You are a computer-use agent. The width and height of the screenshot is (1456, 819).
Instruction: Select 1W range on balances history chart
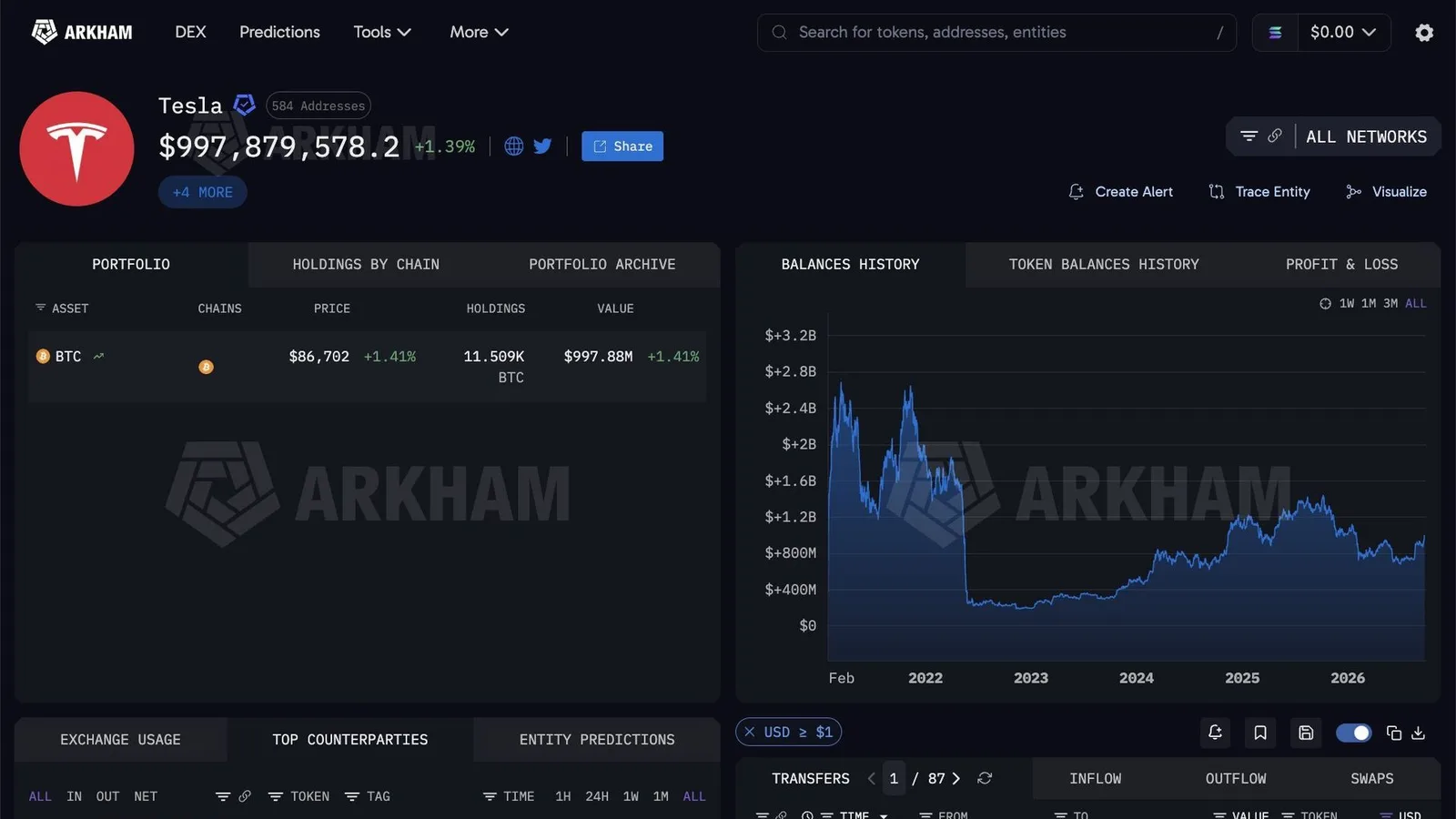tap(1347, 304)
